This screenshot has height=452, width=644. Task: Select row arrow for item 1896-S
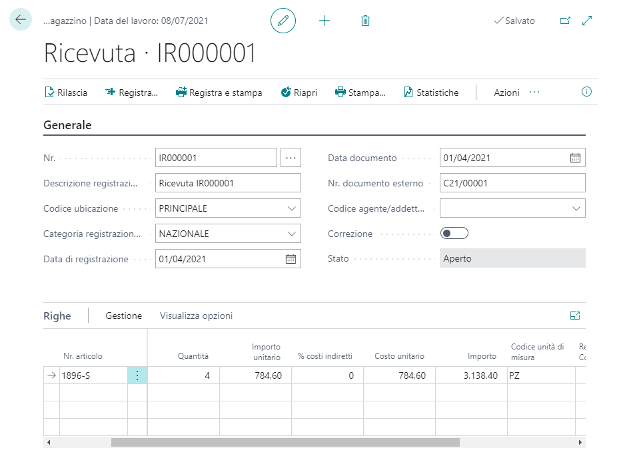(51, 375)
